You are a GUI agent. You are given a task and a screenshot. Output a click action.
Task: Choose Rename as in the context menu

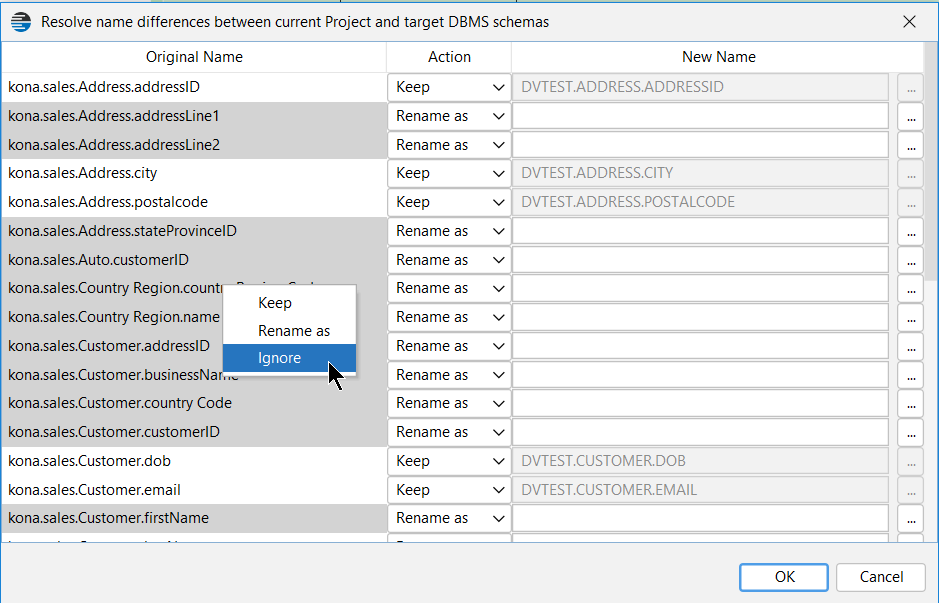pyautogui.click(x=289, y=331)
